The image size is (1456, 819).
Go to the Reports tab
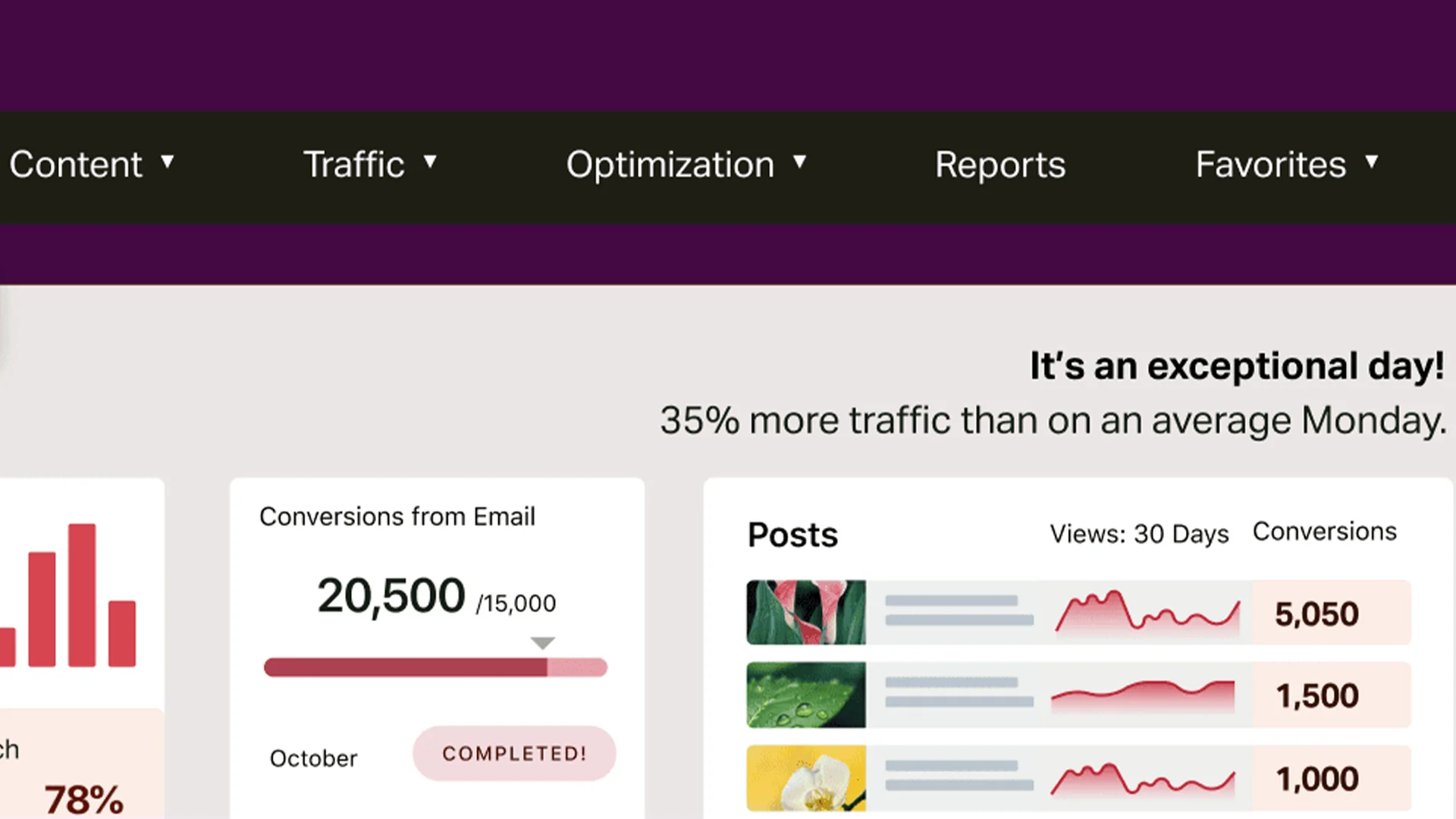pyautogui.click(x=1000, y=165)
